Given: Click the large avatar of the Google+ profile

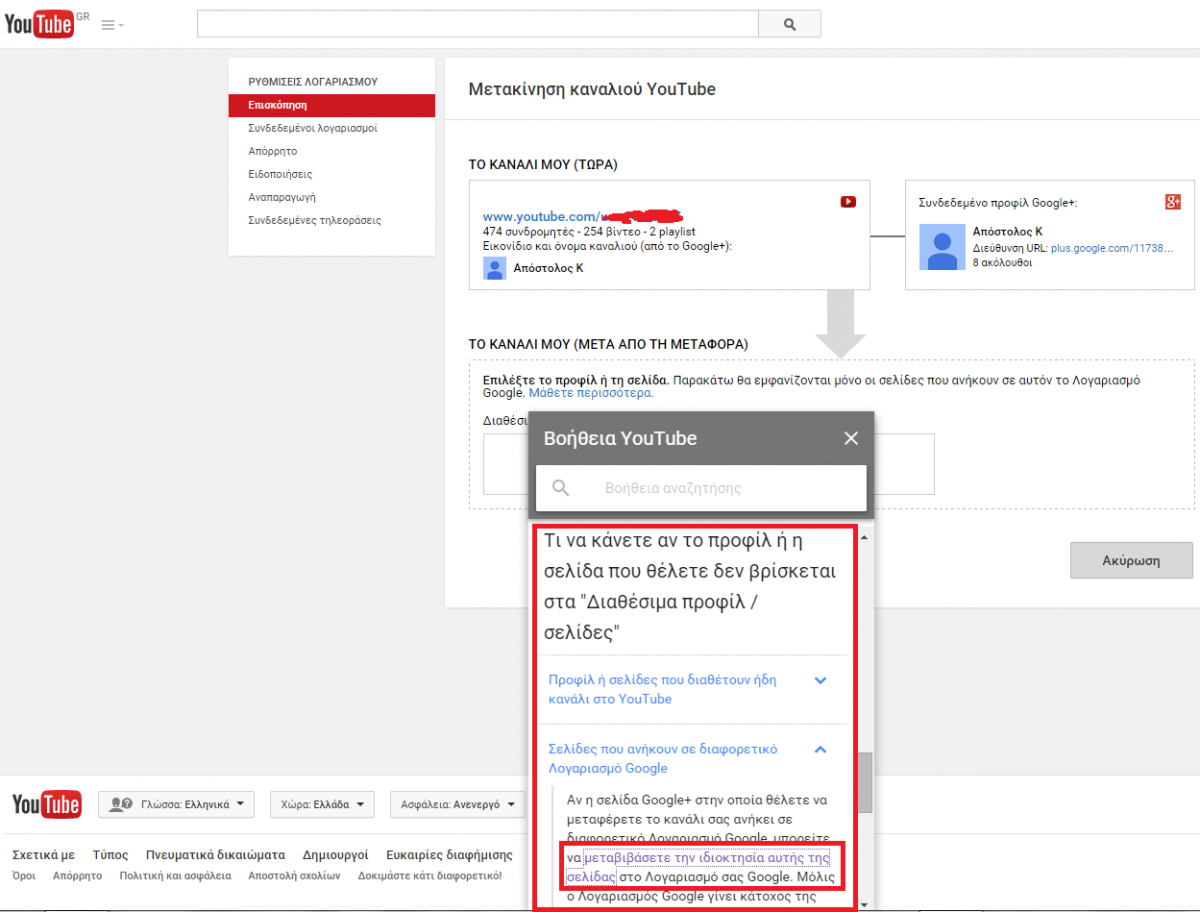Looking at the screenshot, I should coord(942,246).
